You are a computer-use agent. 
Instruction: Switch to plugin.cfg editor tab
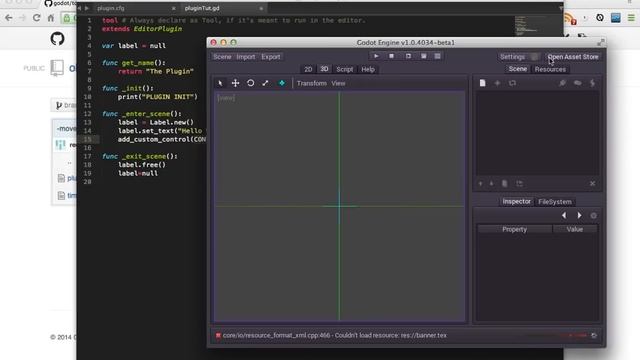point(111,8)
